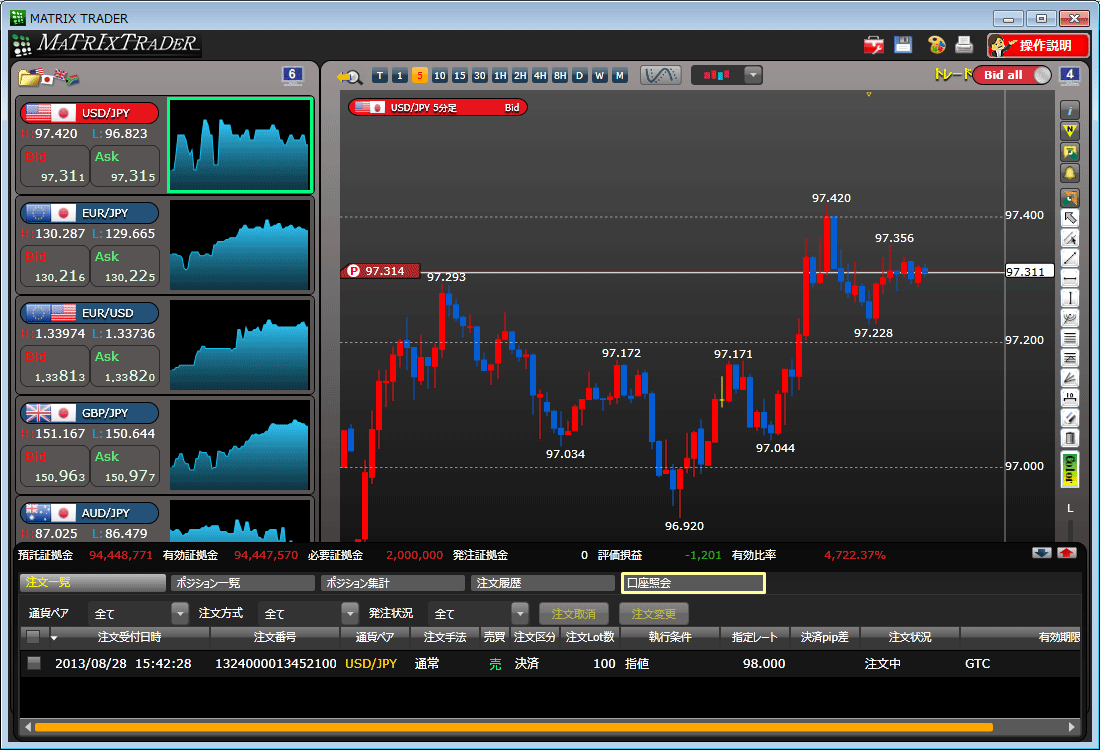Switch chart to monthly (M) timeframe

coord(619,76)
